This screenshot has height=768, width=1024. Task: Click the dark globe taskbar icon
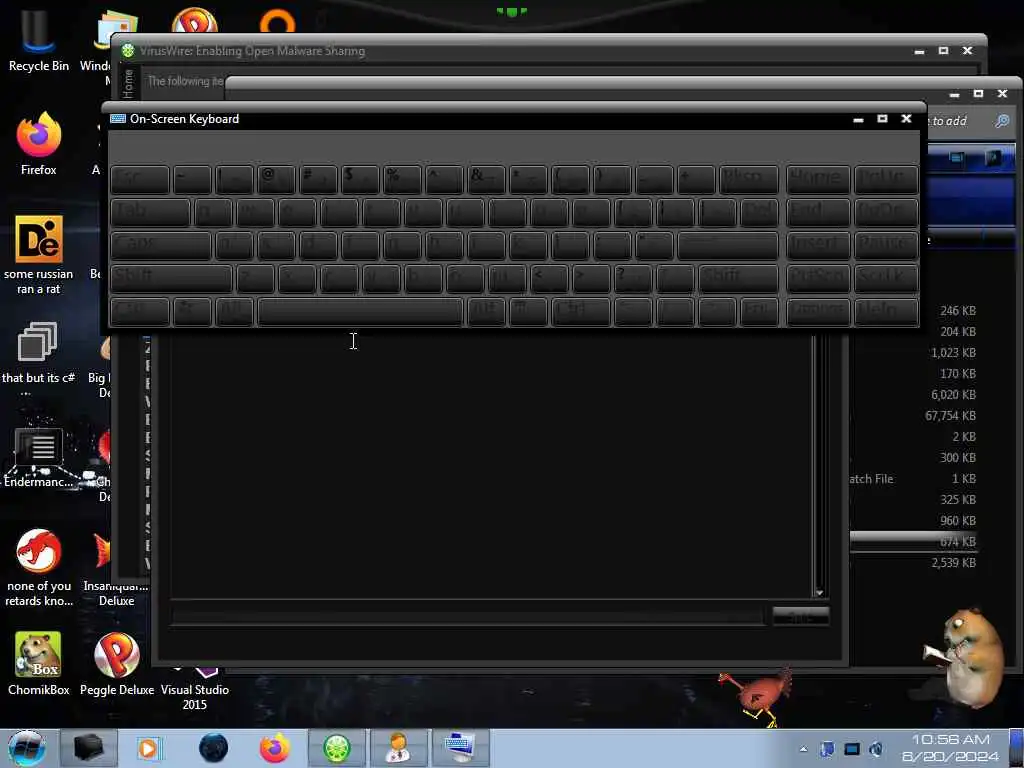click(214, 748)
